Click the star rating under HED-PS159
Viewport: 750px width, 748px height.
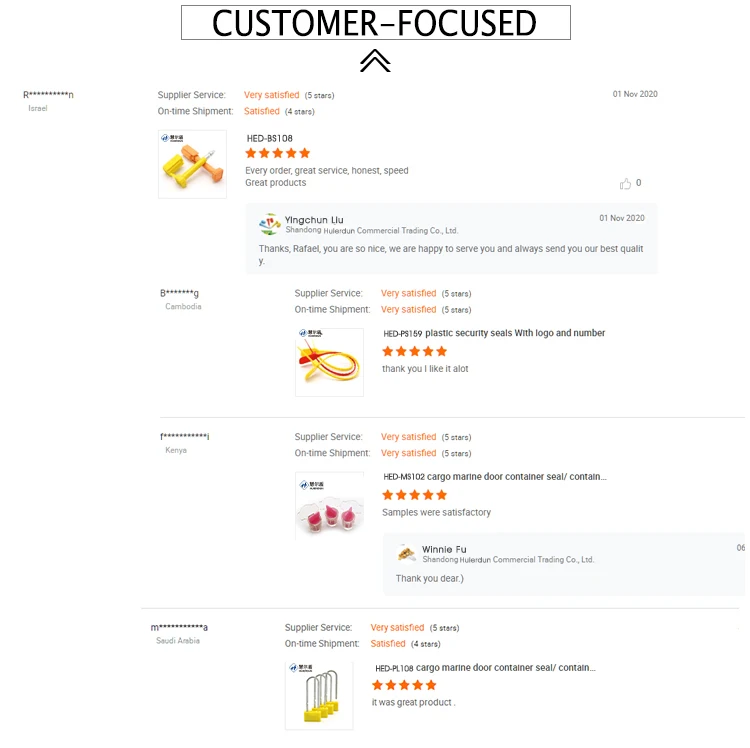click(x=415, y=351)
